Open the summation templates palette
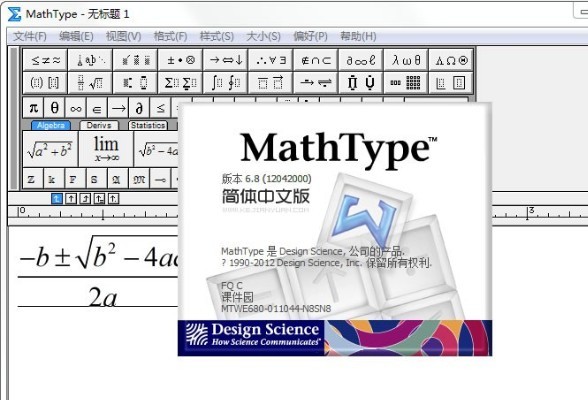588x400 pixels. (x=180, y=82)
